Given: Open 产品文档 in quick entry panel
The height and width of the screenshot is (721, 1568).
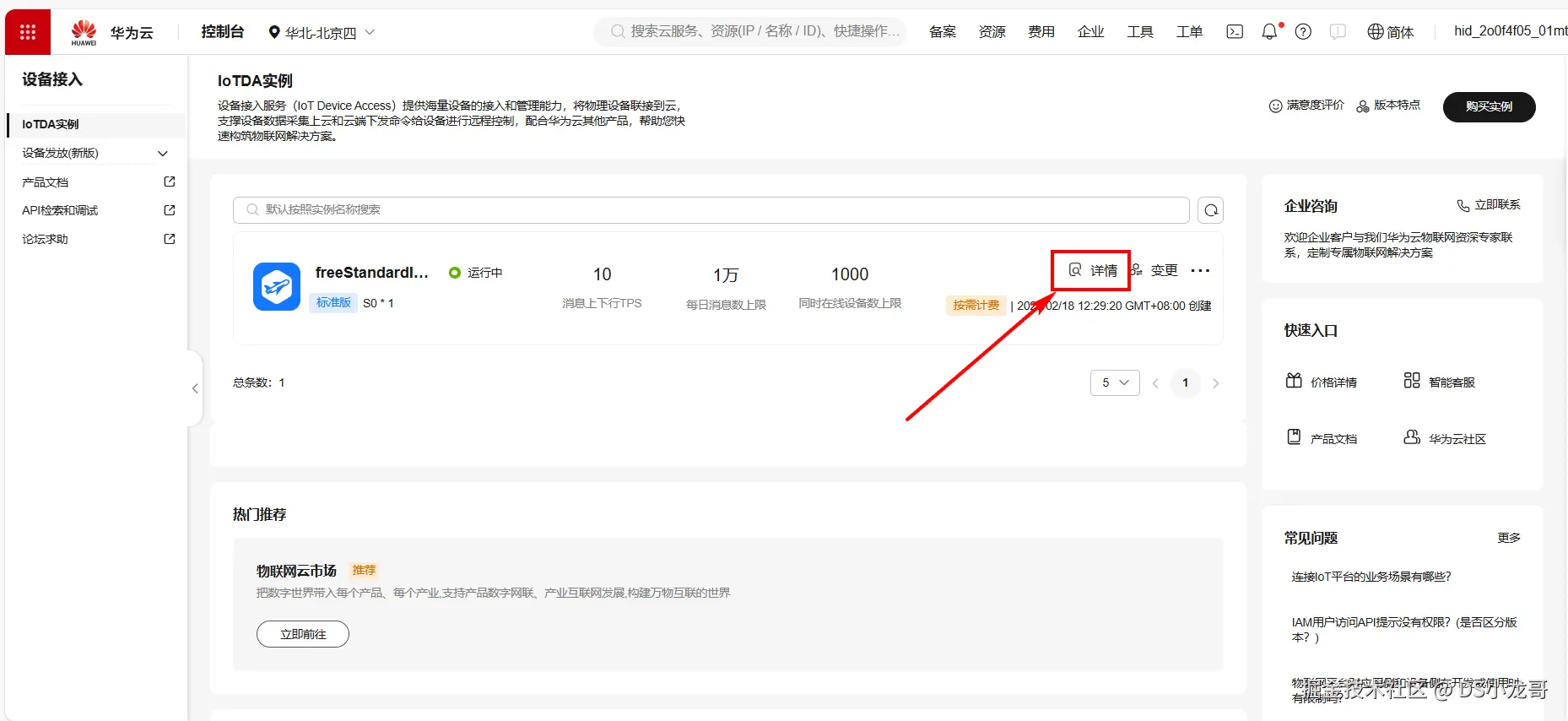Looking at the screenshot, I should [x=1322, y=438].
